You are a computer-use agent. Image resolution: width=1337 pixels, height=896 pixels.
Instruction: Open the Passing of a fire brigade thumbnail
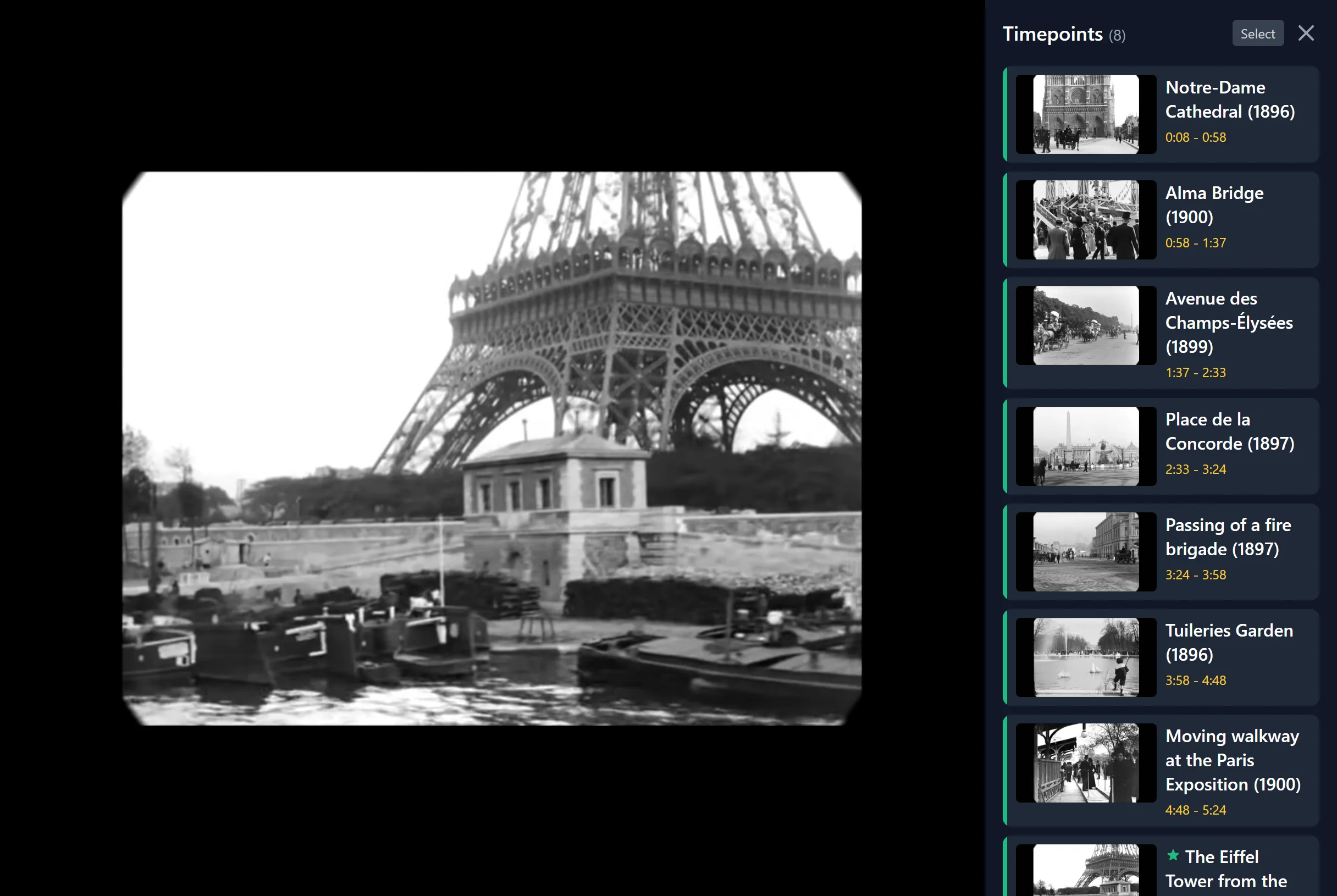[x=1086, y=552]
